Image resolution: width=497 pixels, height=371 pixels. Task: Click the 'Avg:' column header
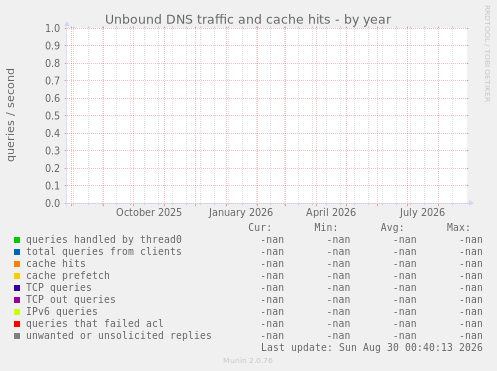[392, 228]
